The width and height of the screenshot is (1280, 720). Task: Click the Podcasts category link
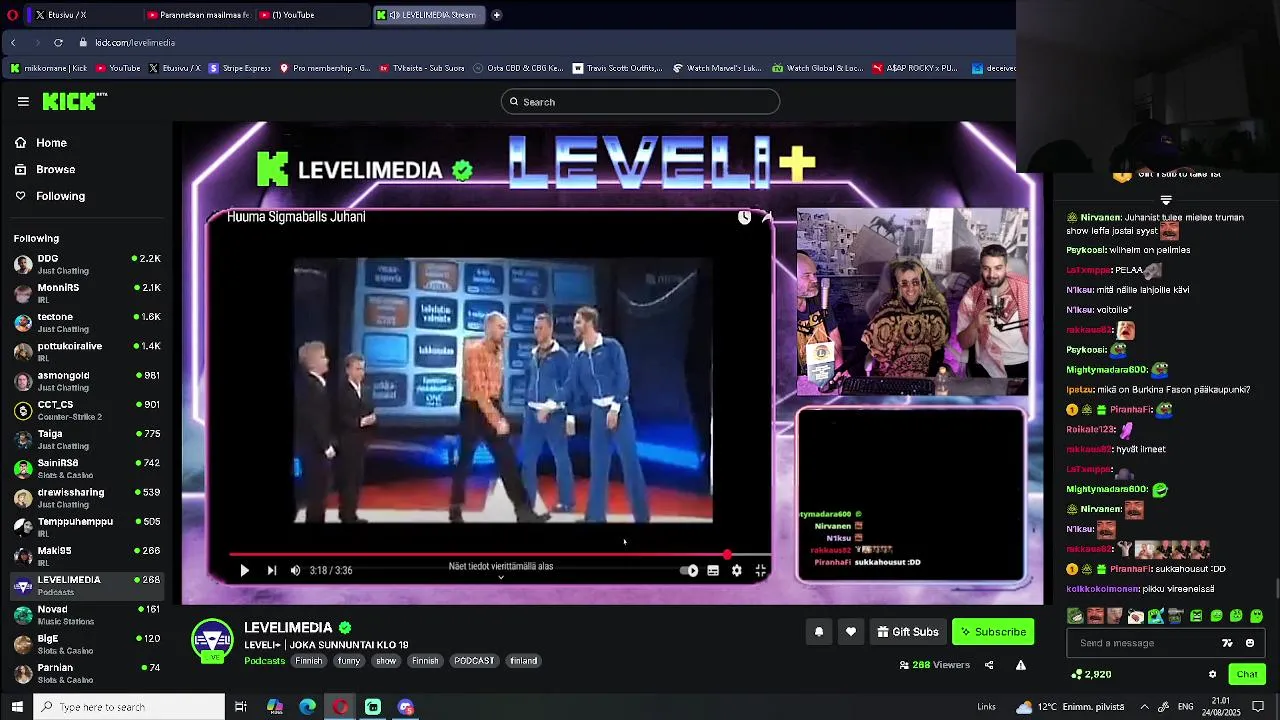click(265, 661)
